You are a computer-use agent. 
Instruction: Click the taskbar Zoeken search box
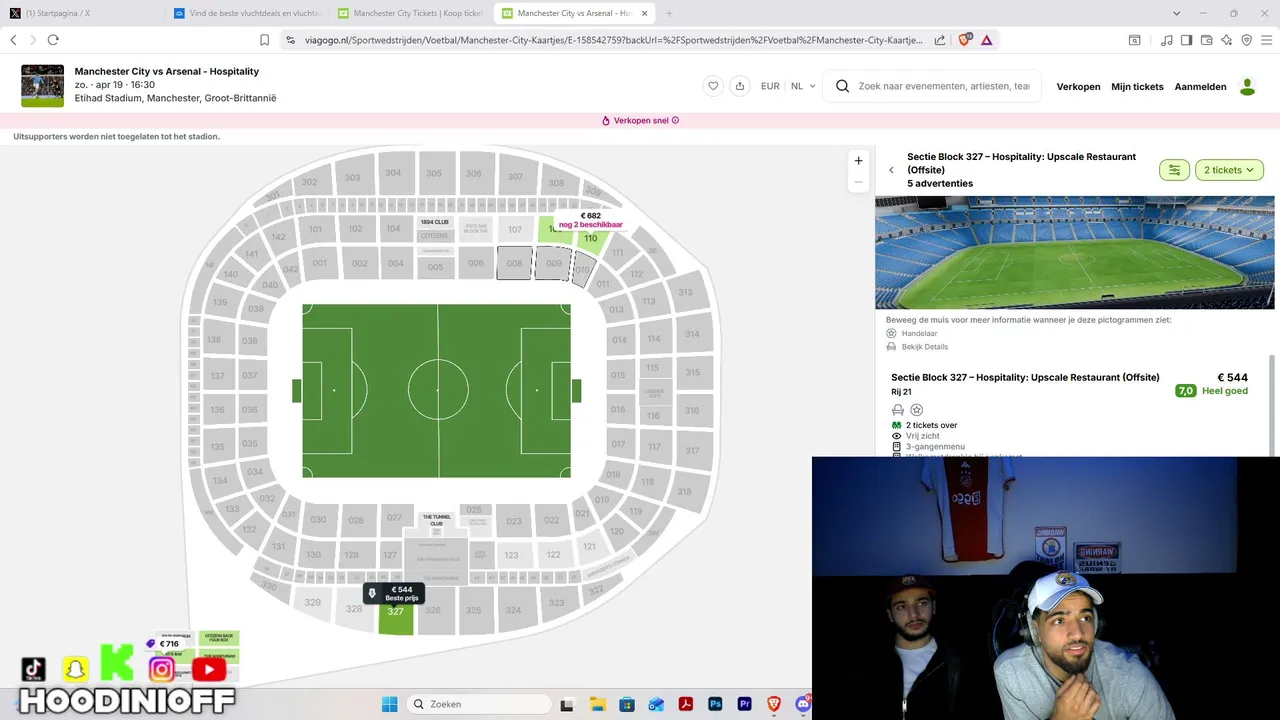tap(481, 704)
